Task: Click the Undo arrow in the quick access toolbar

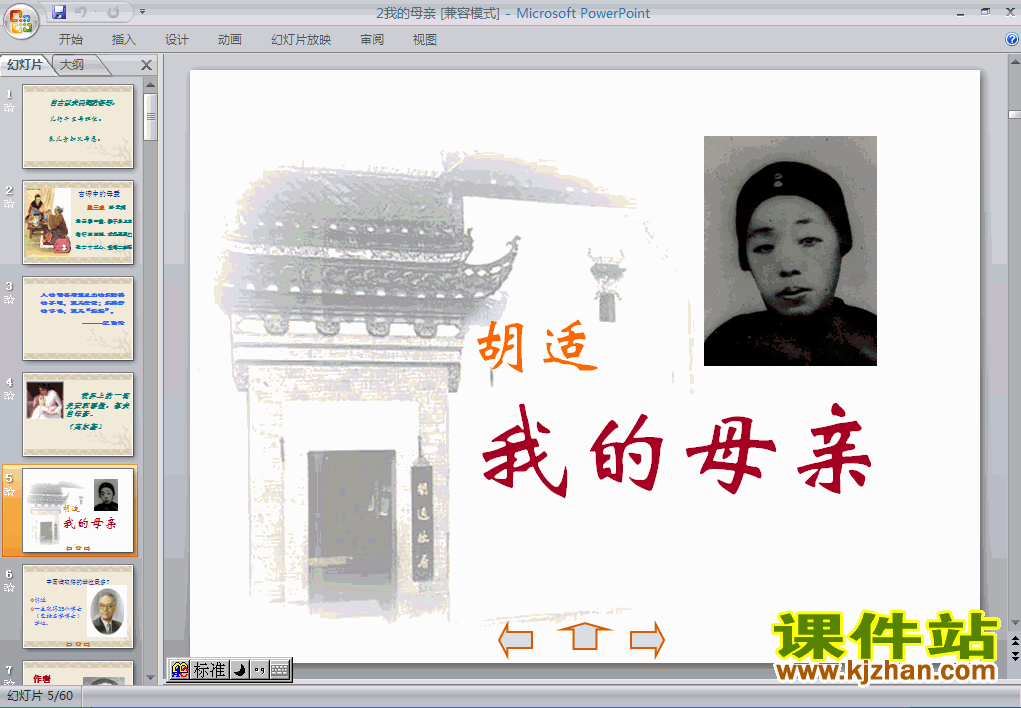Action: 81,12
